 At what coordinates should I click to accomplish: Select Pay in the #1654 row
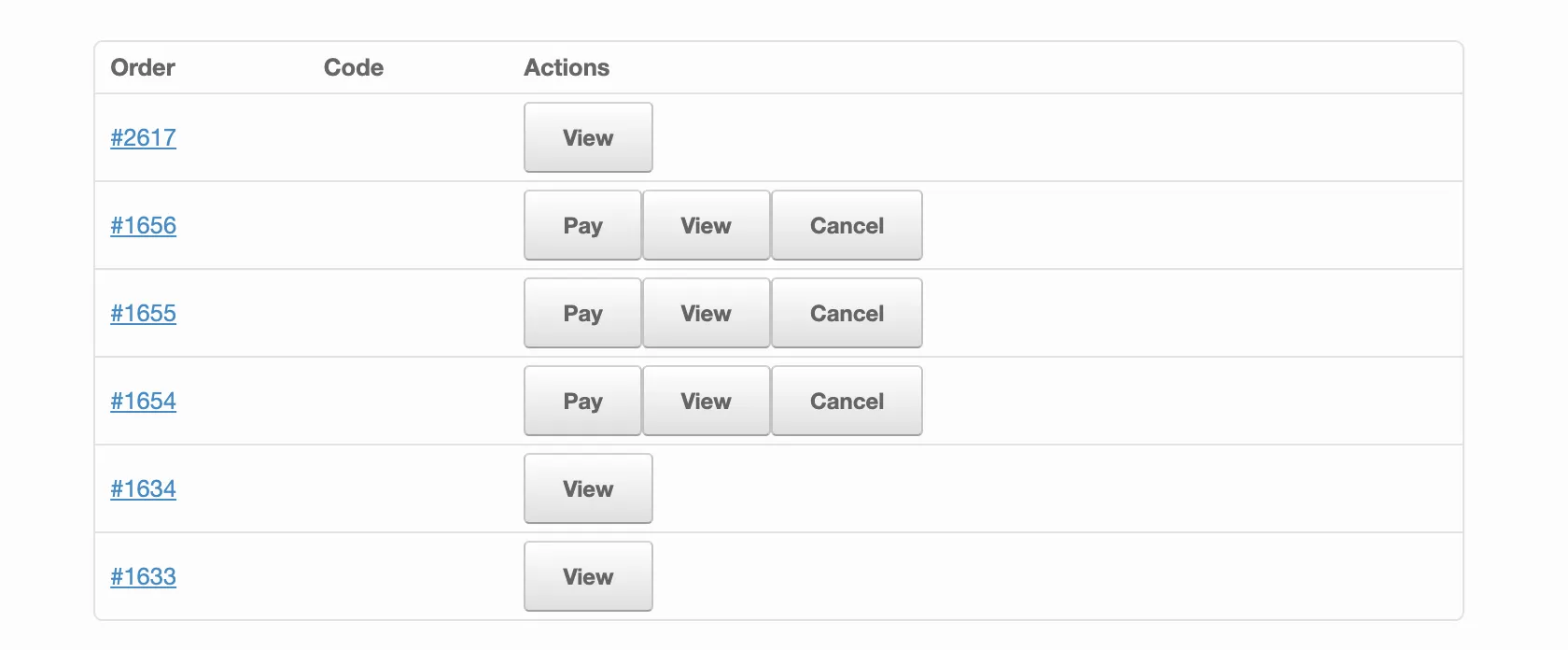click(582, 401)
